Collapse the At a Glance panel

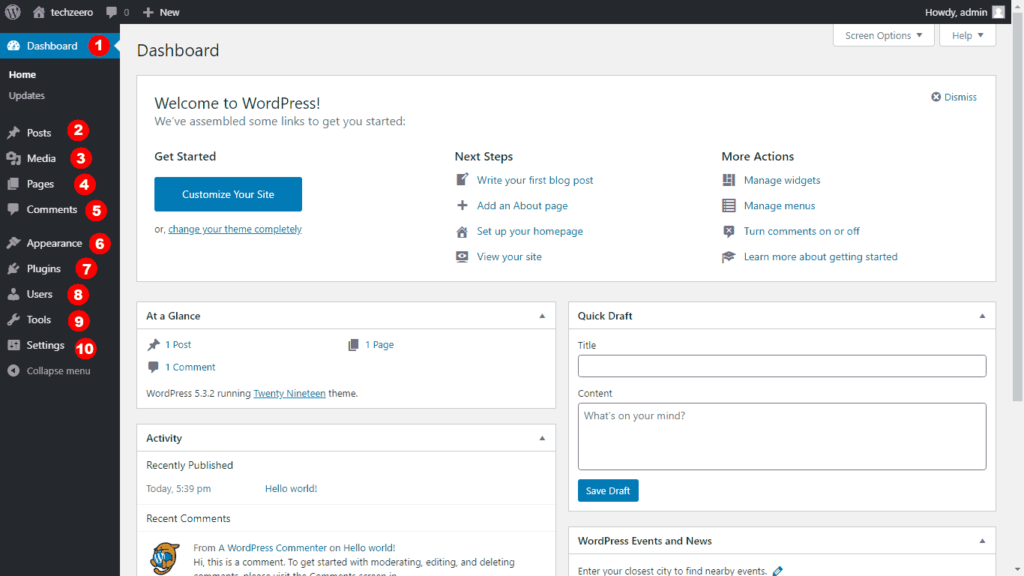[x=542, y=316]
